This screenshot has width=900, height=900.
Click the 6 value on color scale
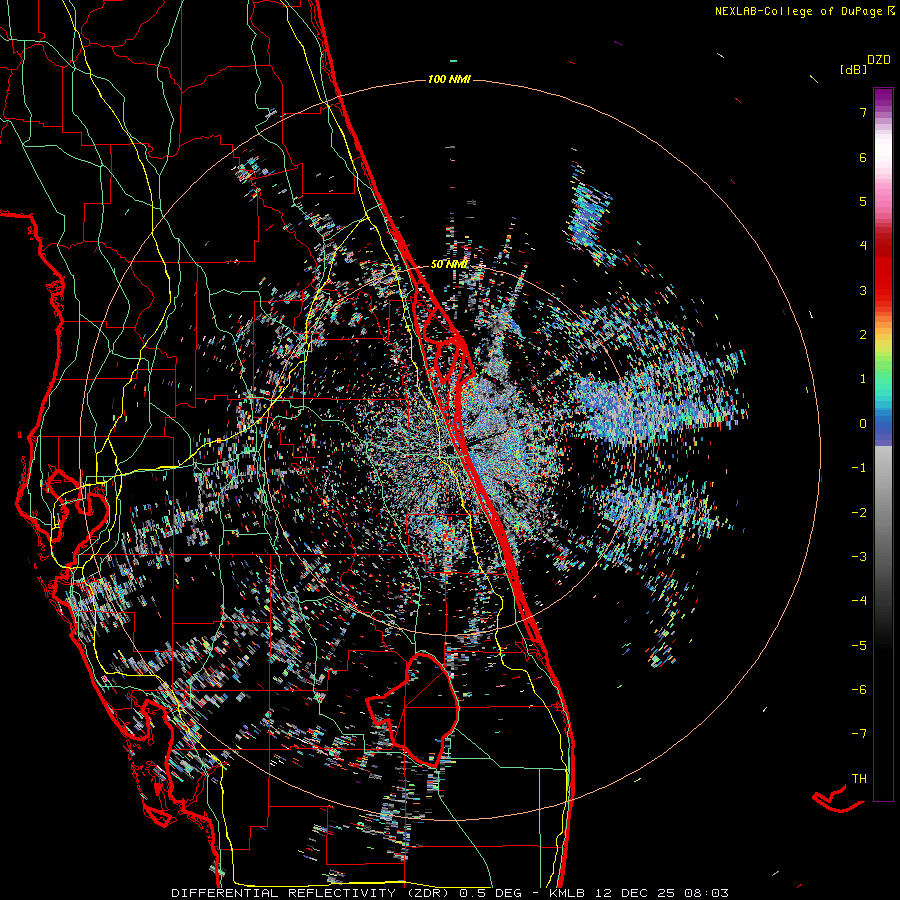(863, 157)
